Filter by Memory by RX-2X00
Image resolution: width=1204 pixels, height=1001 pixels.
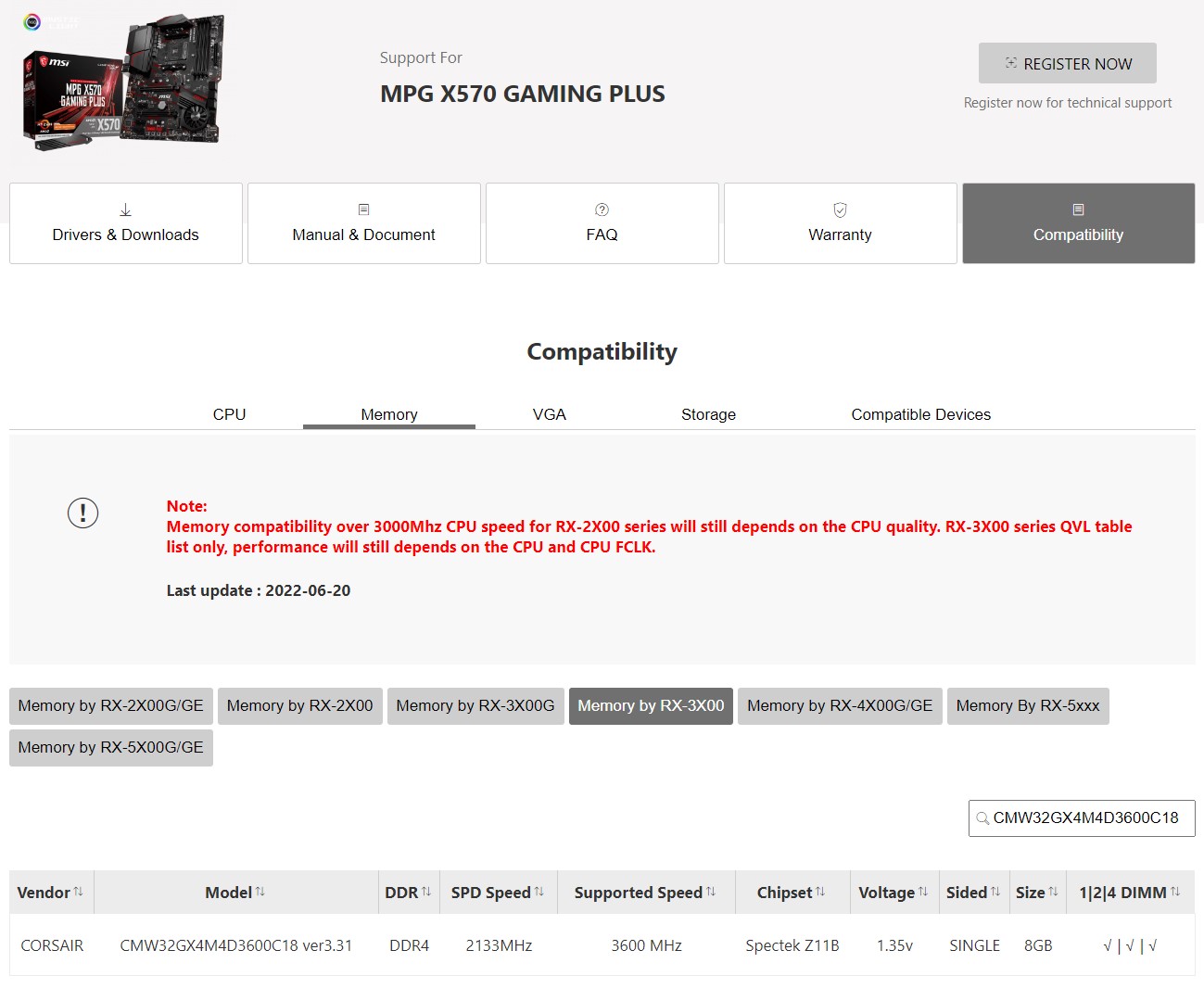pos(300,706)
